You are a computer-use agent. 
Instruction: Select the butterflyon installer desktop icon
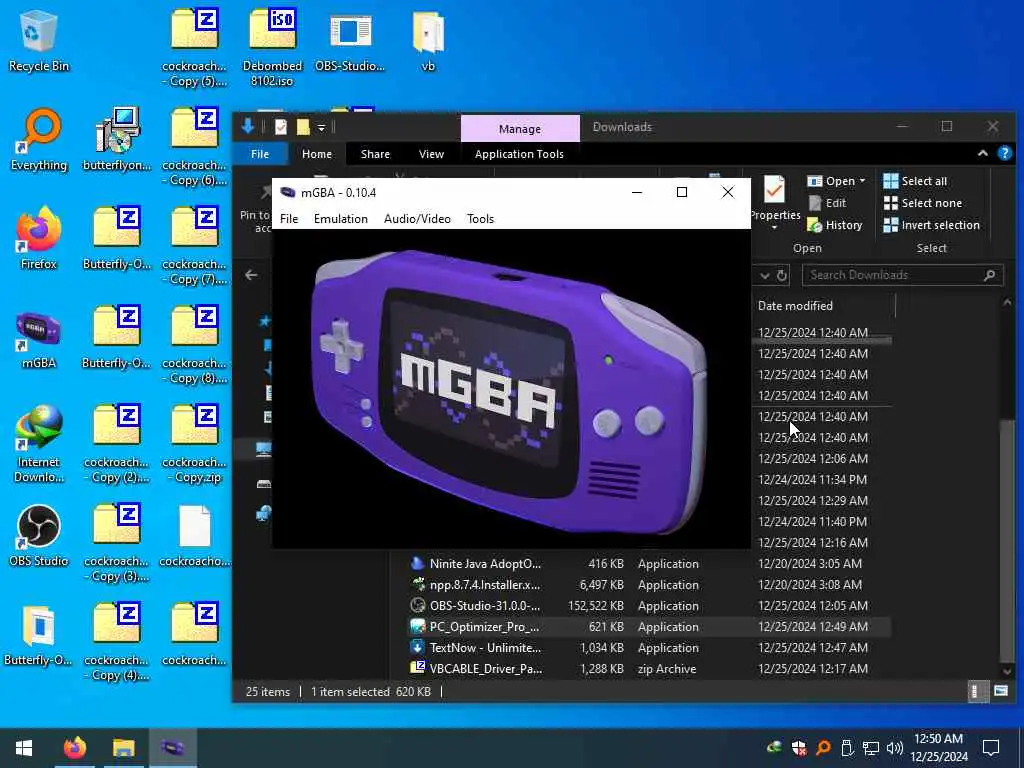pyautogui.click(x=117, y=140)
